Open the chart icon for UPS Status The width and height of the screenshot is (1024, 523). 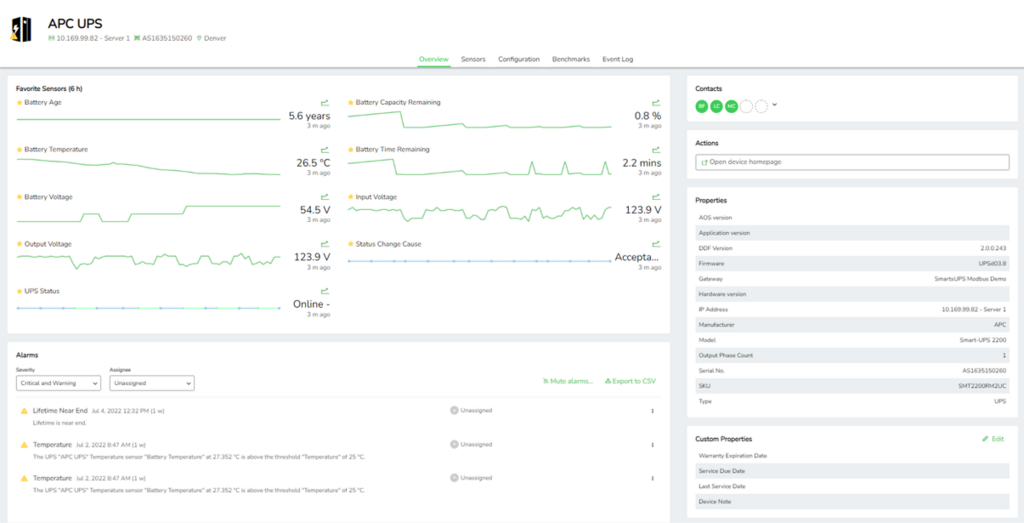[x=325, y=291]
